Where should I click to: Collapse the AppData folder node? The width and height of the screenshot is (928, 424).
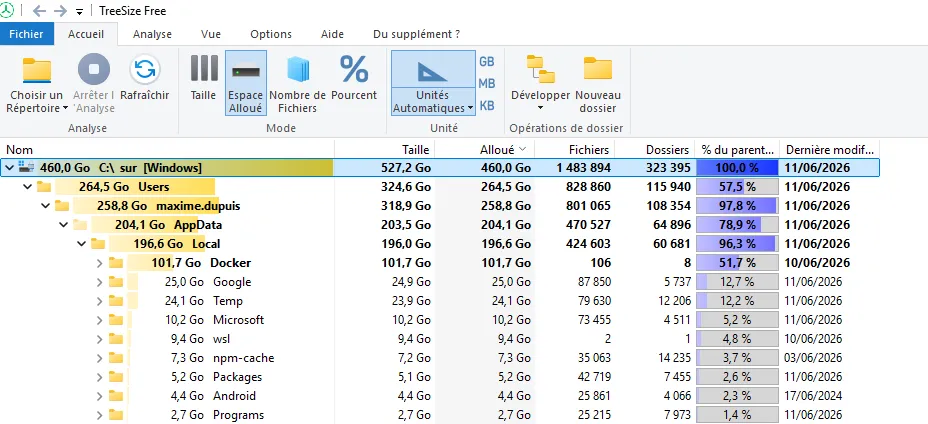coord(63,225)
